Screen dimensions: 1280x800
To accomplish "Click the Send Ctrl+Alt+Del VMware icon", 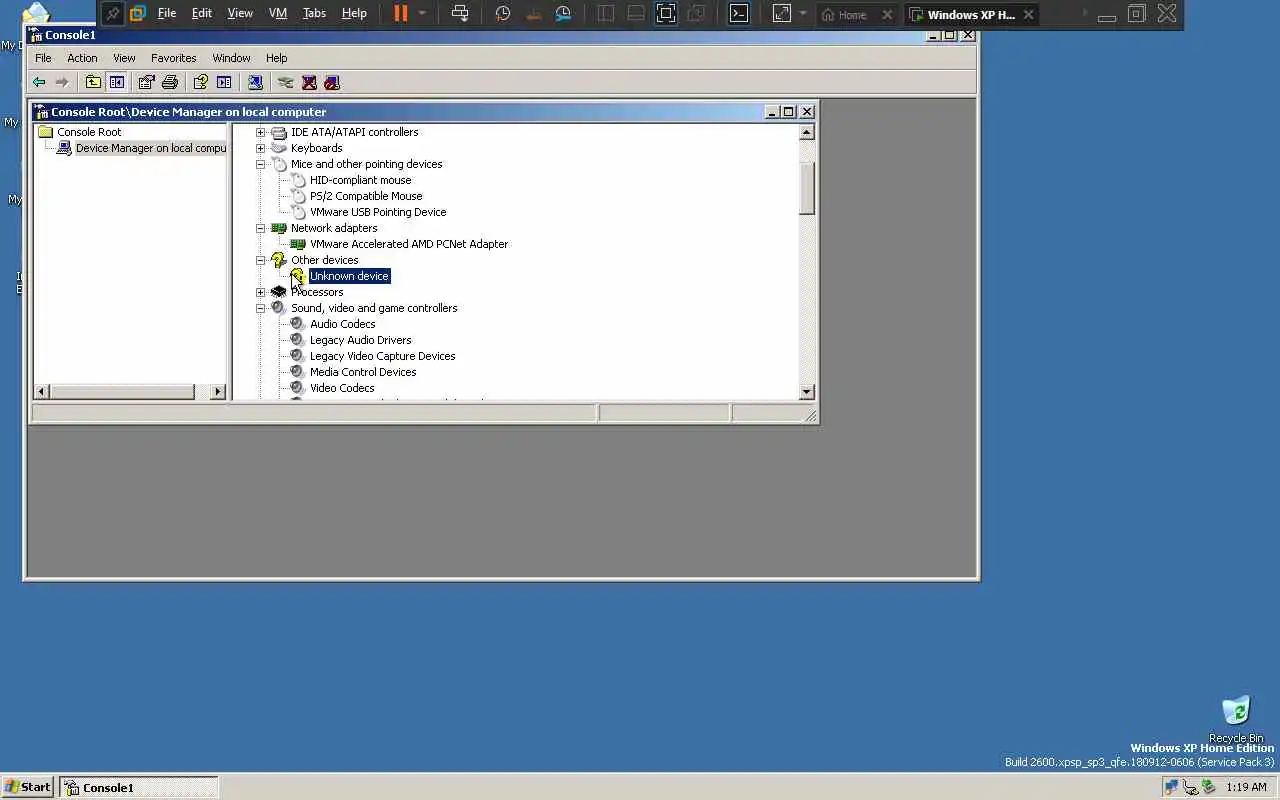I will [460, 14].
